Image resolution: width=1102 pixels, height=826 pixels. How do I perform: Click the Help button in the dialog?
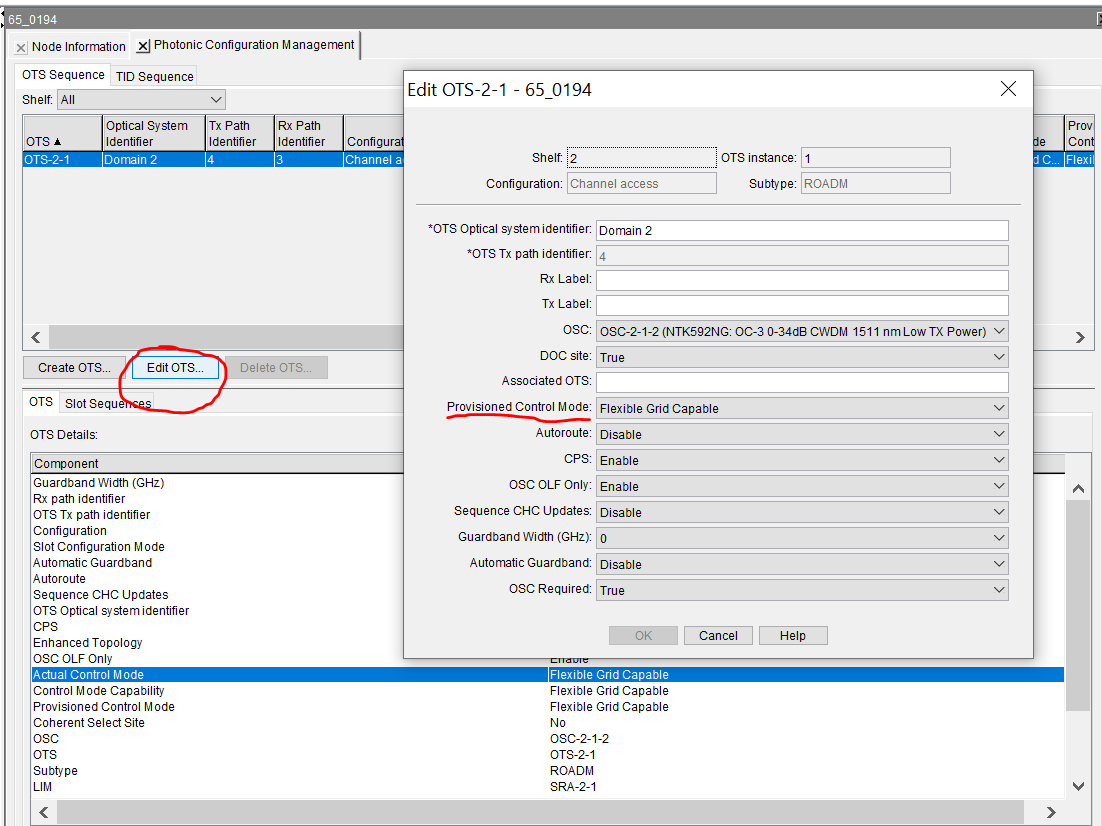pyautogui.click(x=793, y=635)
